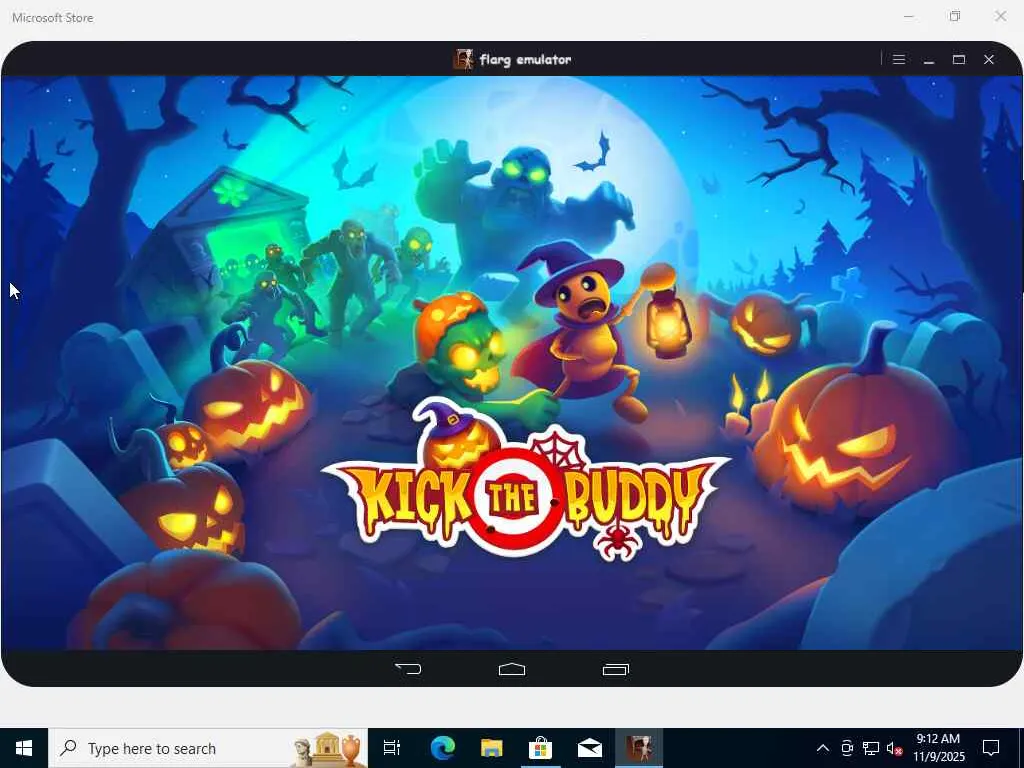Screen dimensions: 1024x768
Task: Tap the Android recent apps button
Action: [x=615, y=669]
